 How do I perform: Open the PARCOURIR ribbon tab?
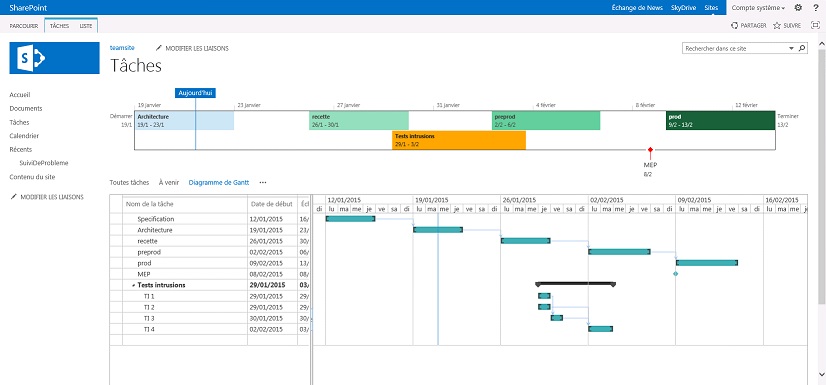(24, 26)
